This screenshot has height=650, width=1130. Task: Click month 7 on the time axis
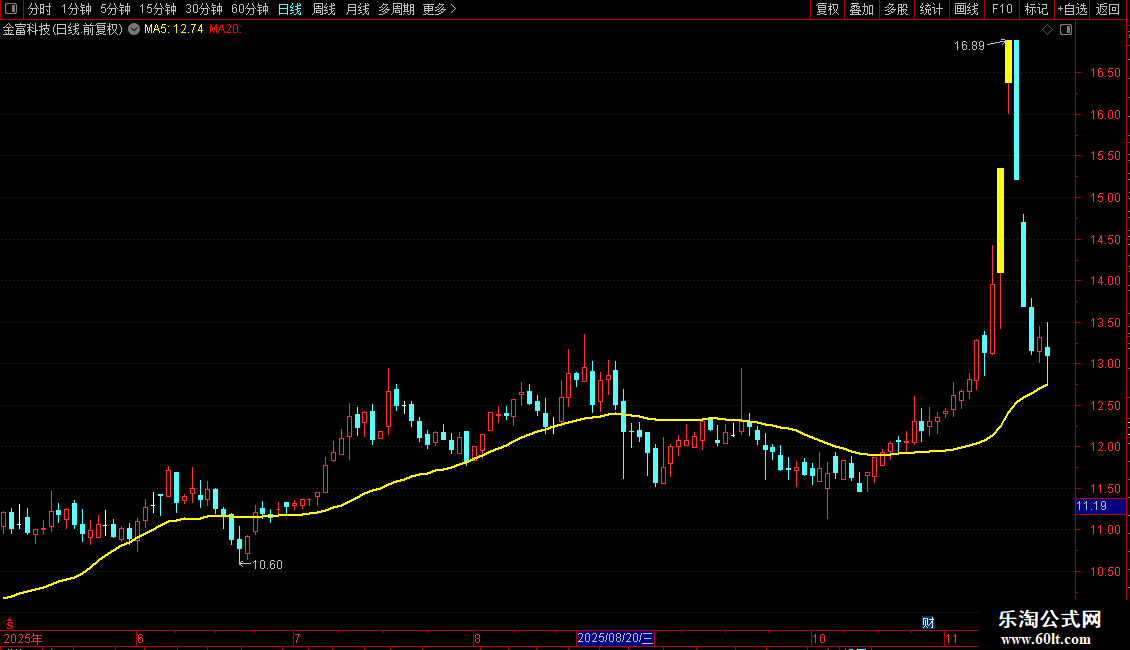pyautogui.click(x=297, y=638)
